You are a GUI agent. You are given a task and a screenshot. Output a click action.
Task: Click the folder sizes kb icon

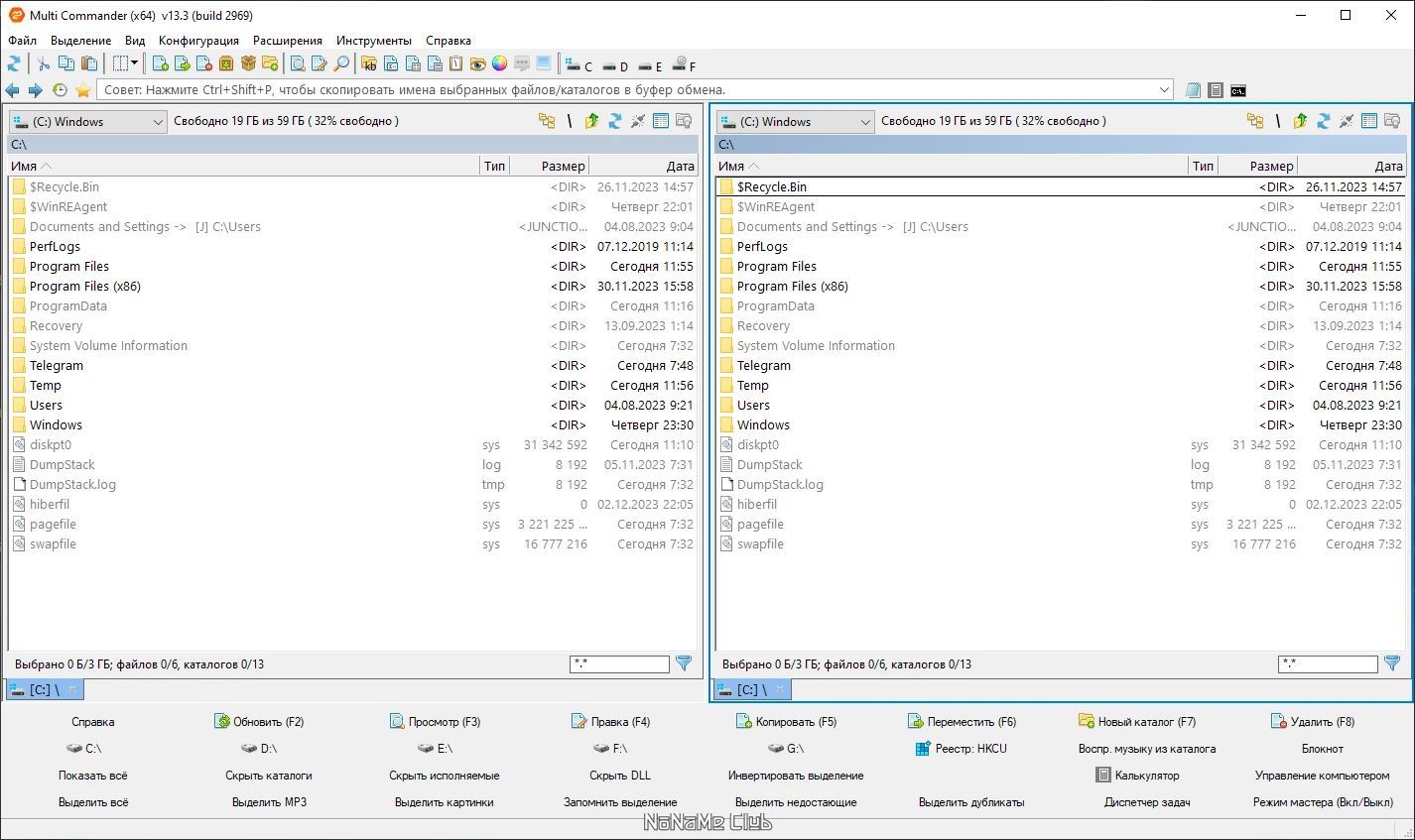pos(369,63)
